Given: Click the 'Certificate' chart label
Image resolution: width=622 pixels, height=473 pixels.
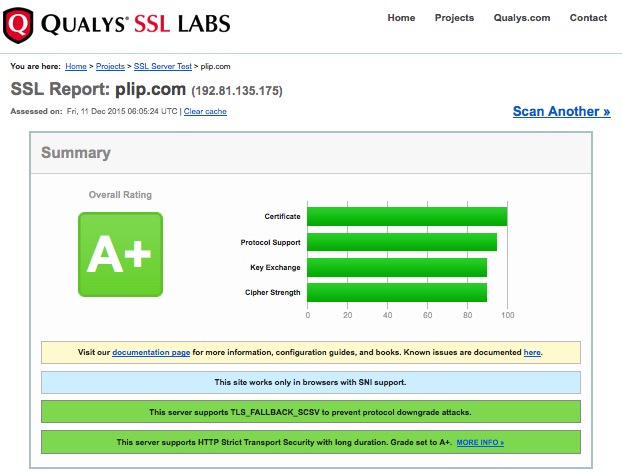Looking at the screenshot, I should click(282, 217).
